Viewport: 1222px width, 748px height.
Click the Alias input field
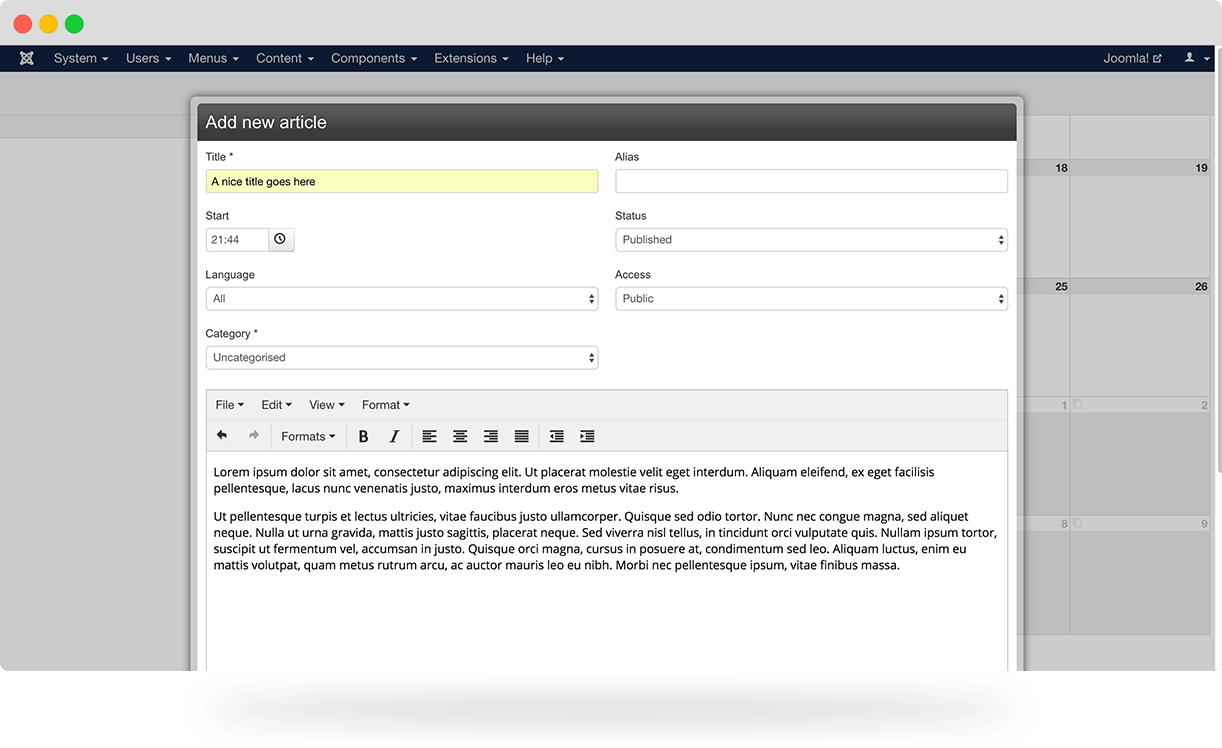(811, 181)
